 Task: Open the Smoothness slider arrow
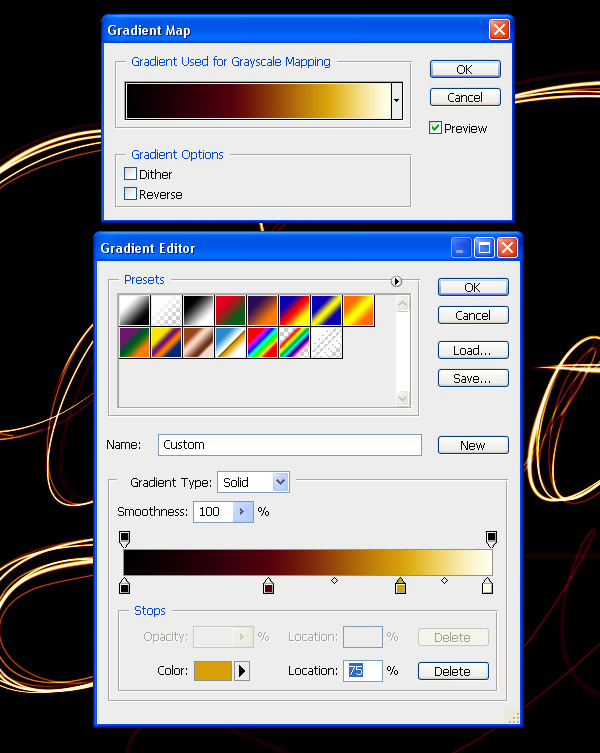click(x=243, y=512)
